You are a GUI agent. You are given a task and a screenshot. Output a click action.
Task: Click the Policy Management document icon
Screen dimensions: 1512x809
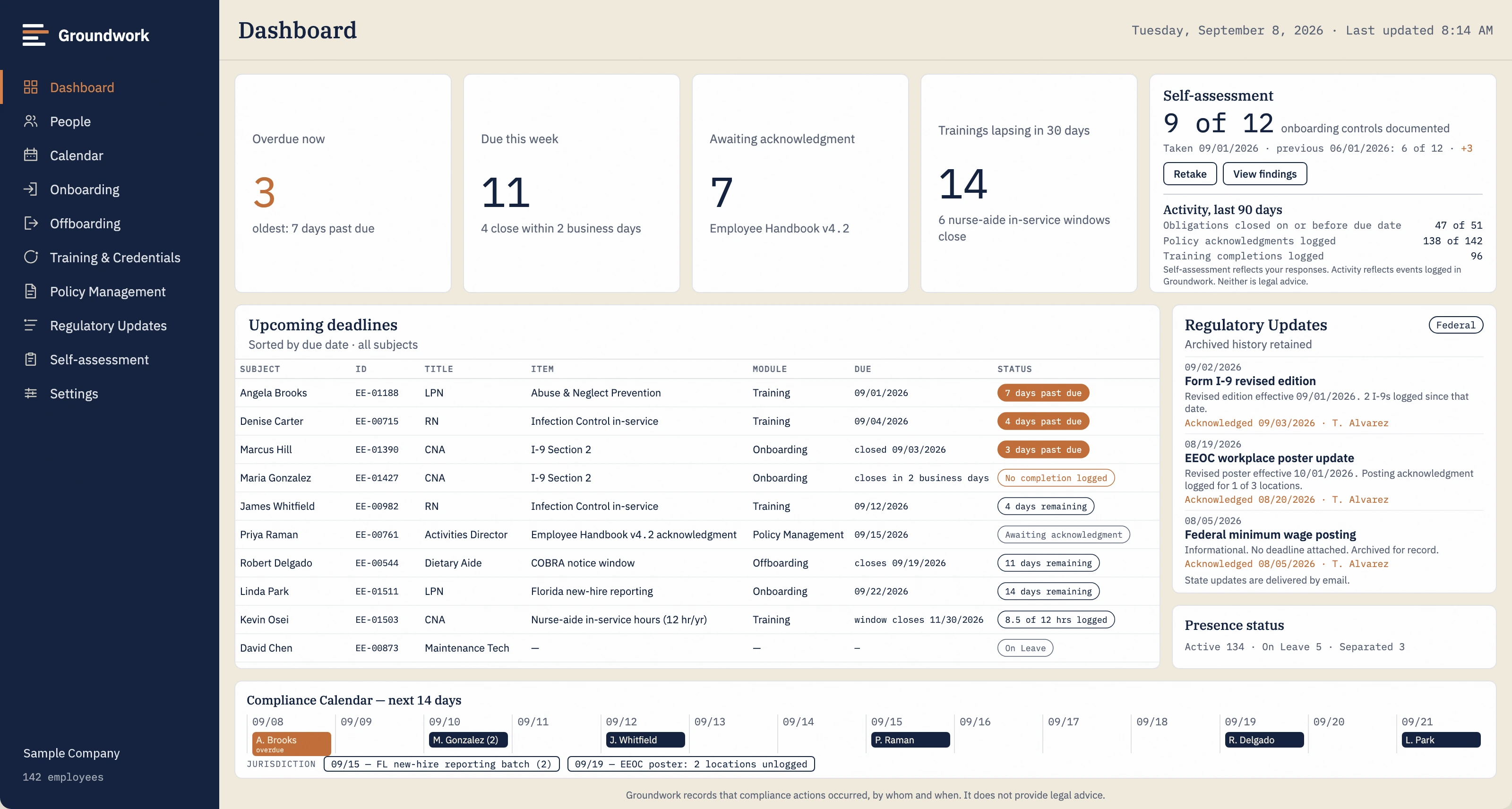pyautogui.click(x=31, y=292)
